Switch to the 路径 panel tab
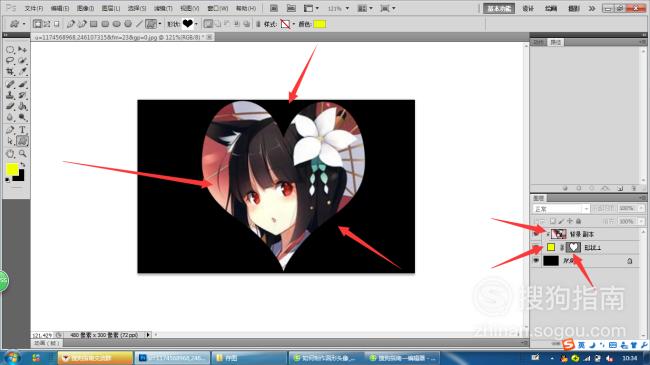This screenshot has height=365, width=650. pos(555,42)
